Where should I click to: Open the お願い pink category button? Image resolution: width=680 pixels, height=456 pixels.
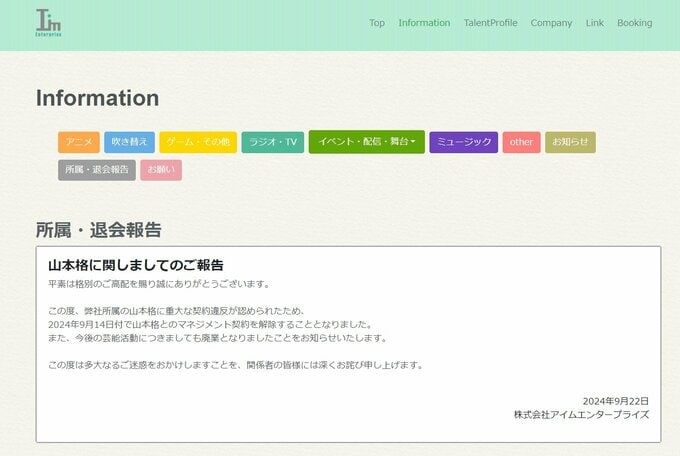coord(161,170)
